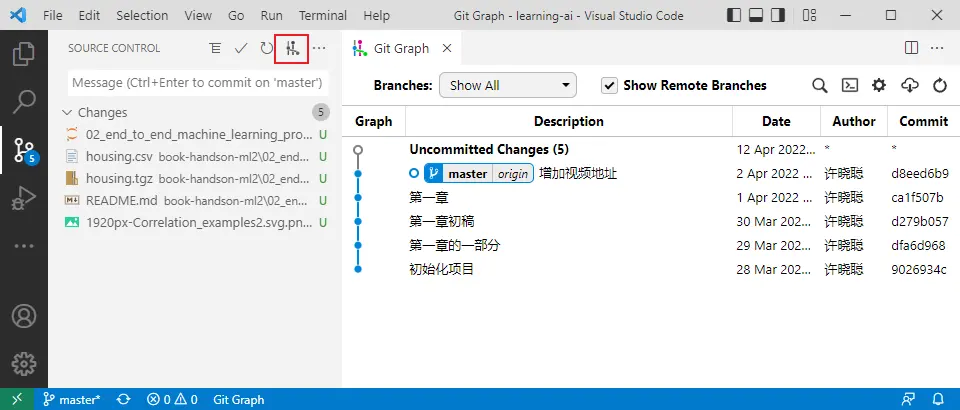The height and width of the screenshot is (410, 960).
Task: Open terminal from Git Graph toolbar
Action: coord(849,86)
